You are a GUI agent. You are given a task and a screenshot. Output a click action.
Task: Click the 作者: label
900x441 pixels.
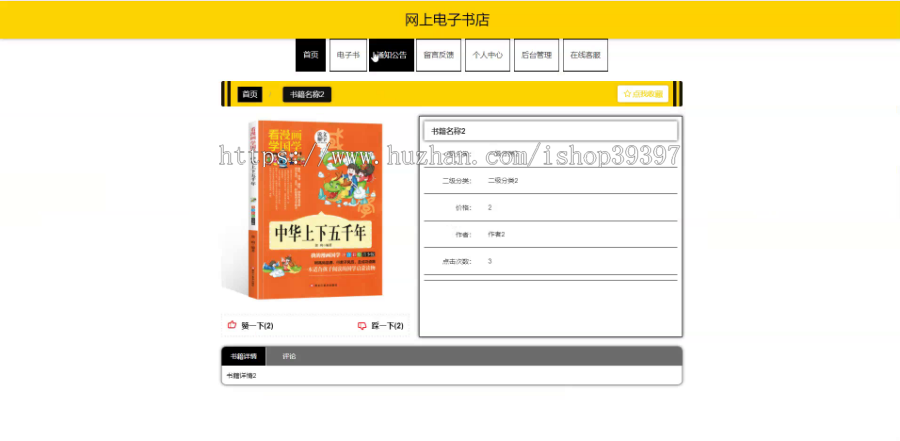coord(463,234)
